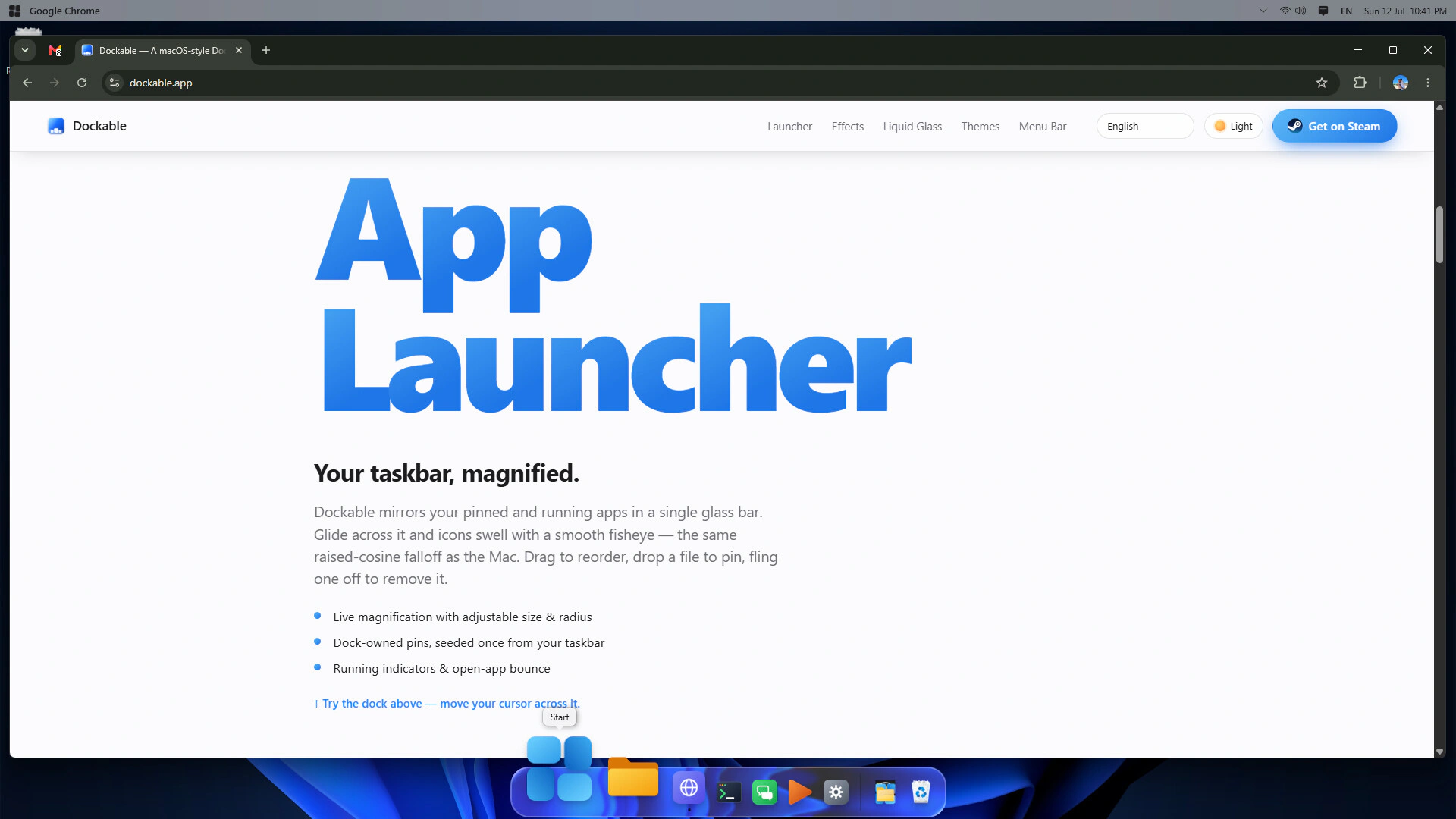Launch the orange play media icon
This screenshot has width=1456, height=819.
(x=799, y=792)
